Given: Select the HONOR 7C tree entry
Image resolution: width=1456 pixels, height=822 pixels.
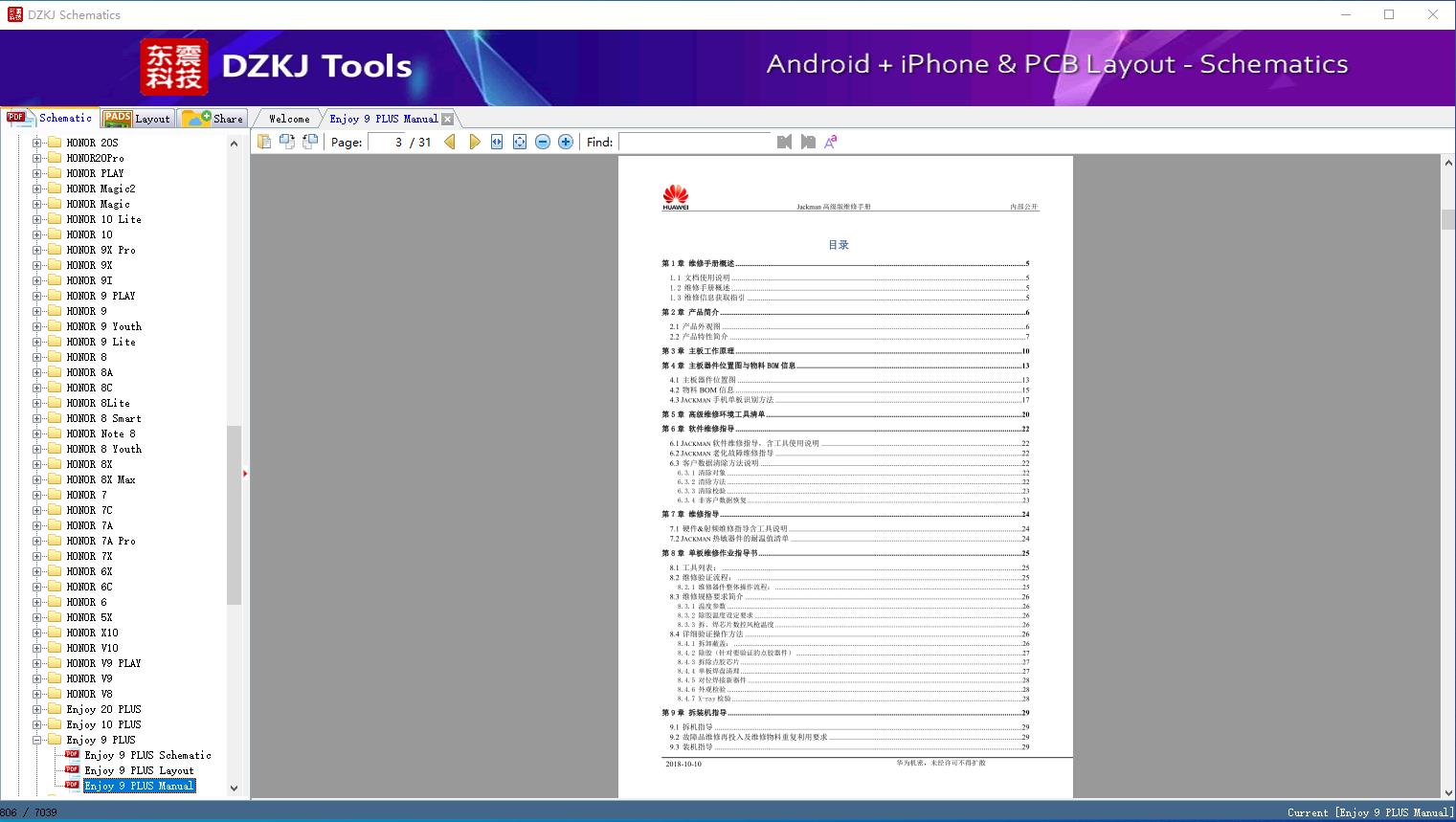Looking at the screenshot, I should [x=89, y=510].
